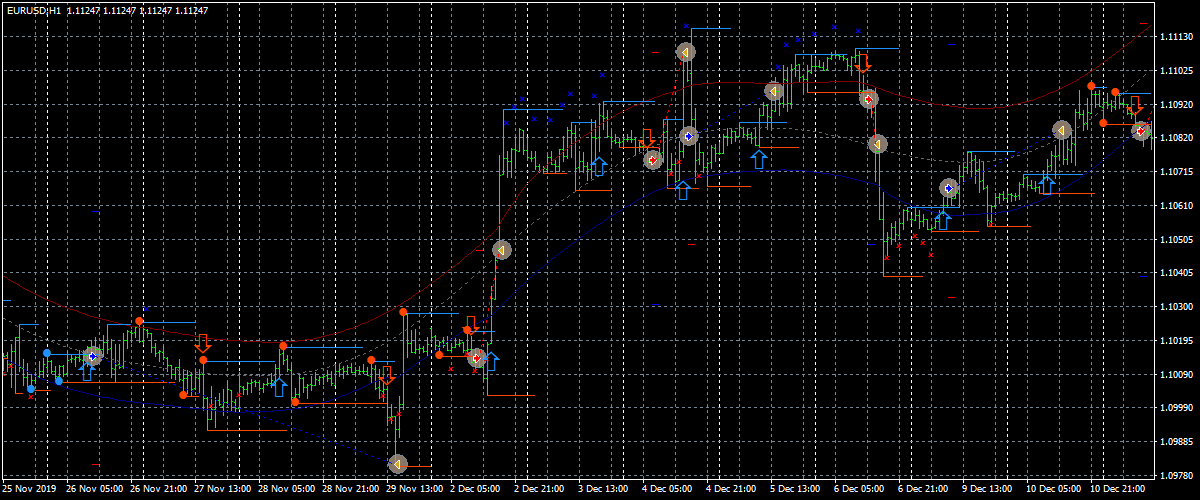Click the 3 Dec 13:00 time label

click(x=604, y=490)
